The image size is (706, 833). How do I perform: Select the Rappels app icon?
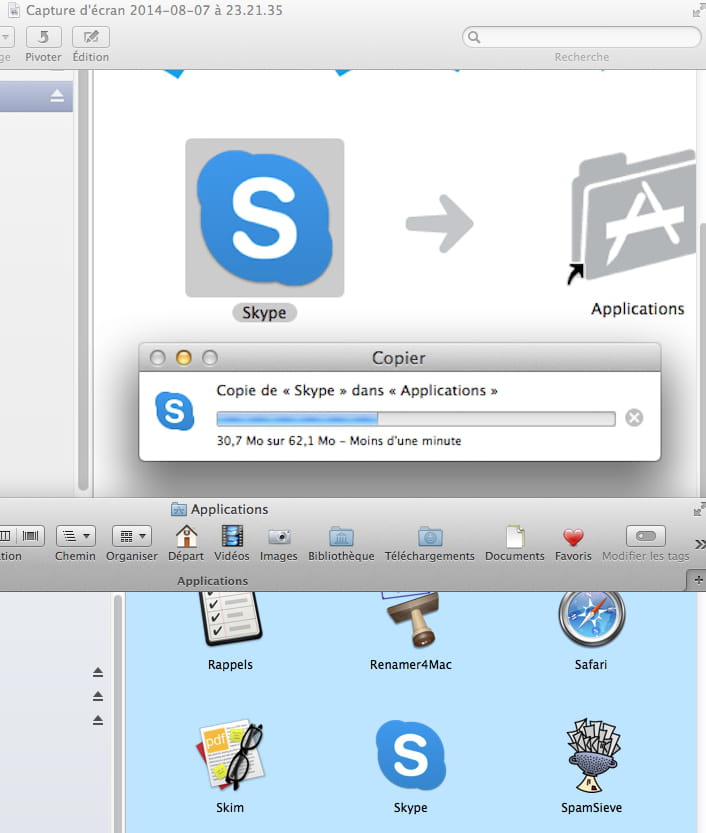tap(231, 619)
